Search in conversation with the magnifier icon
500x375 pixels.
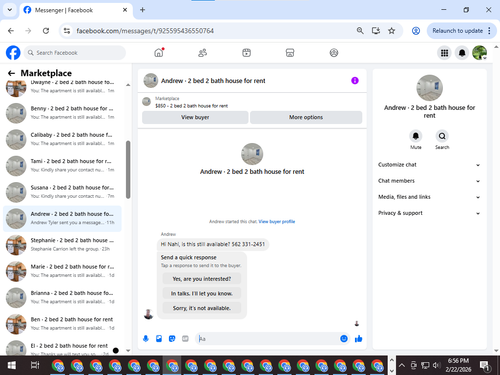tap(442, 136)
